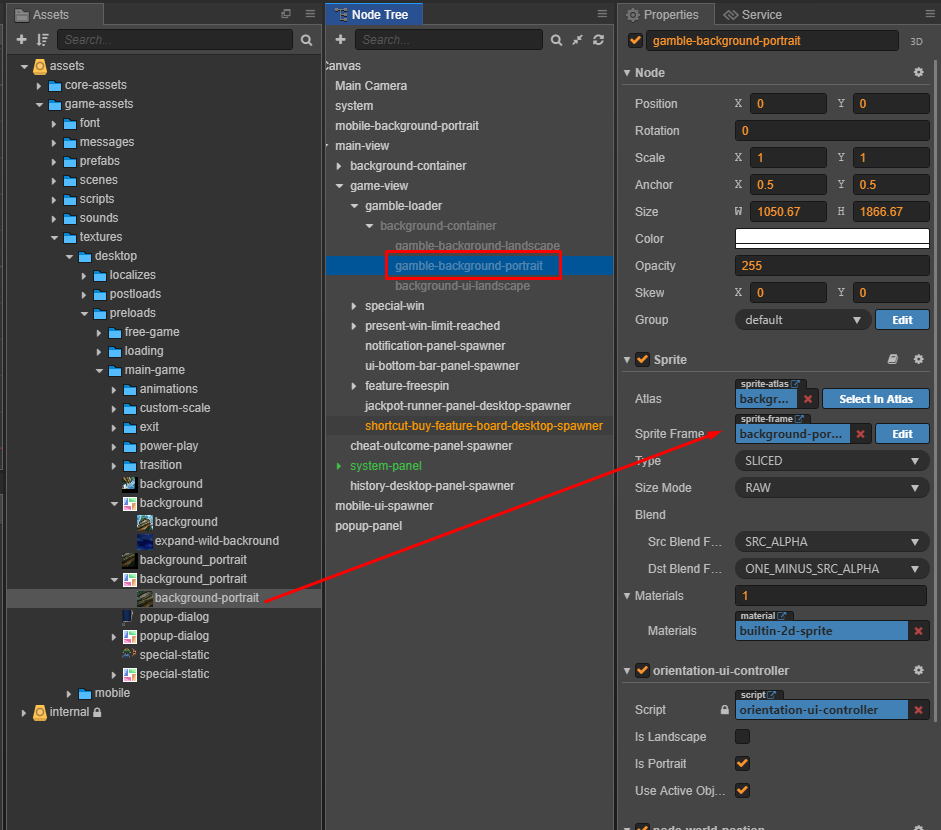Collapse the Node section in Properties
Viewport: 941px width, 830px height.
627,73
